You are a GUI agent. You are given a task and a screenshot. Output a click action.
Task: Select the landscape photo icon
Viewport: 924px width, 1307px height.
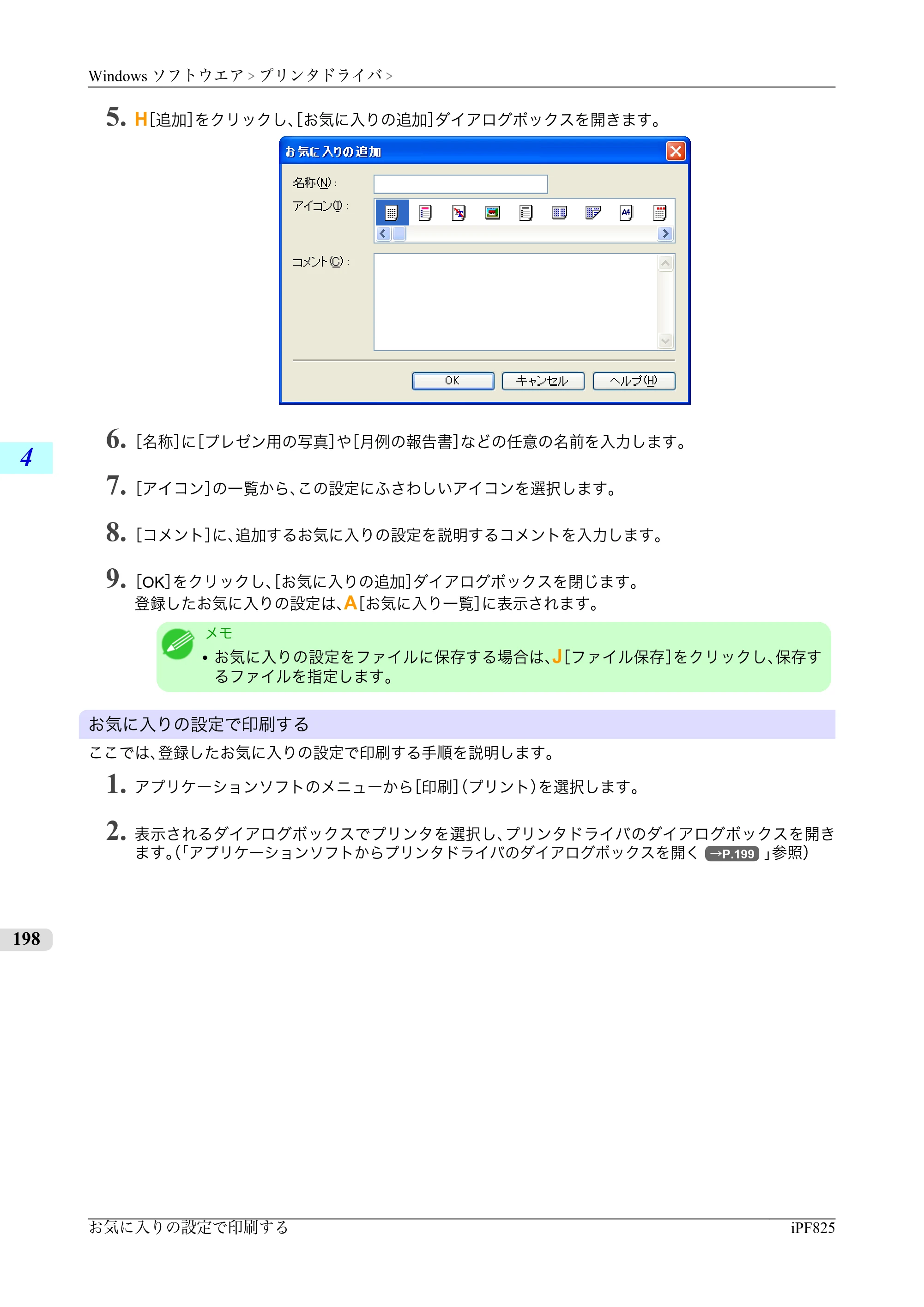492,213
